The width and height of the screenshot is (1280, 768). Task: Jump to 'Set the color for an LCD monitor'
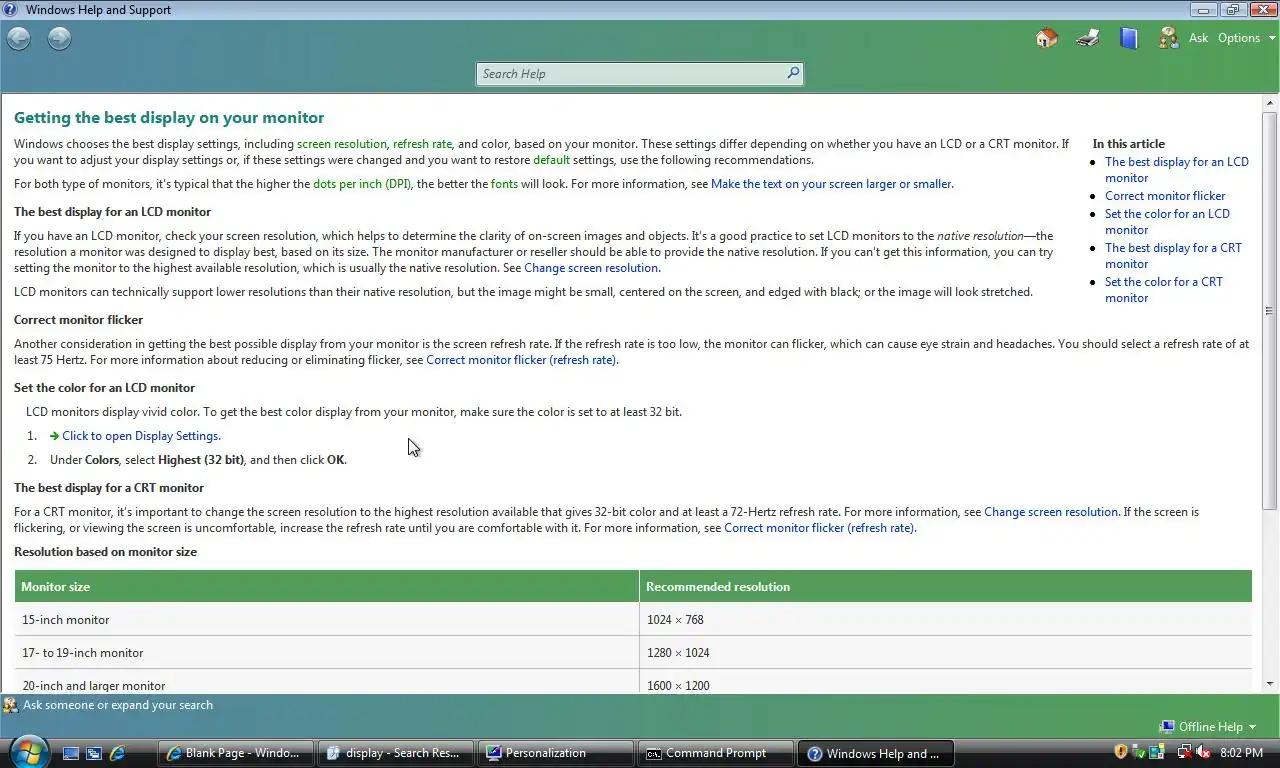pyautogui.click(x=1167, y=222)
